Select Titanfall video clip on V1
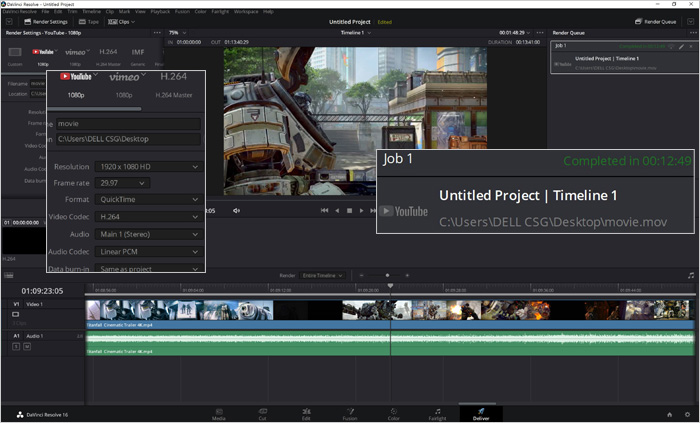 coord(390,314)
